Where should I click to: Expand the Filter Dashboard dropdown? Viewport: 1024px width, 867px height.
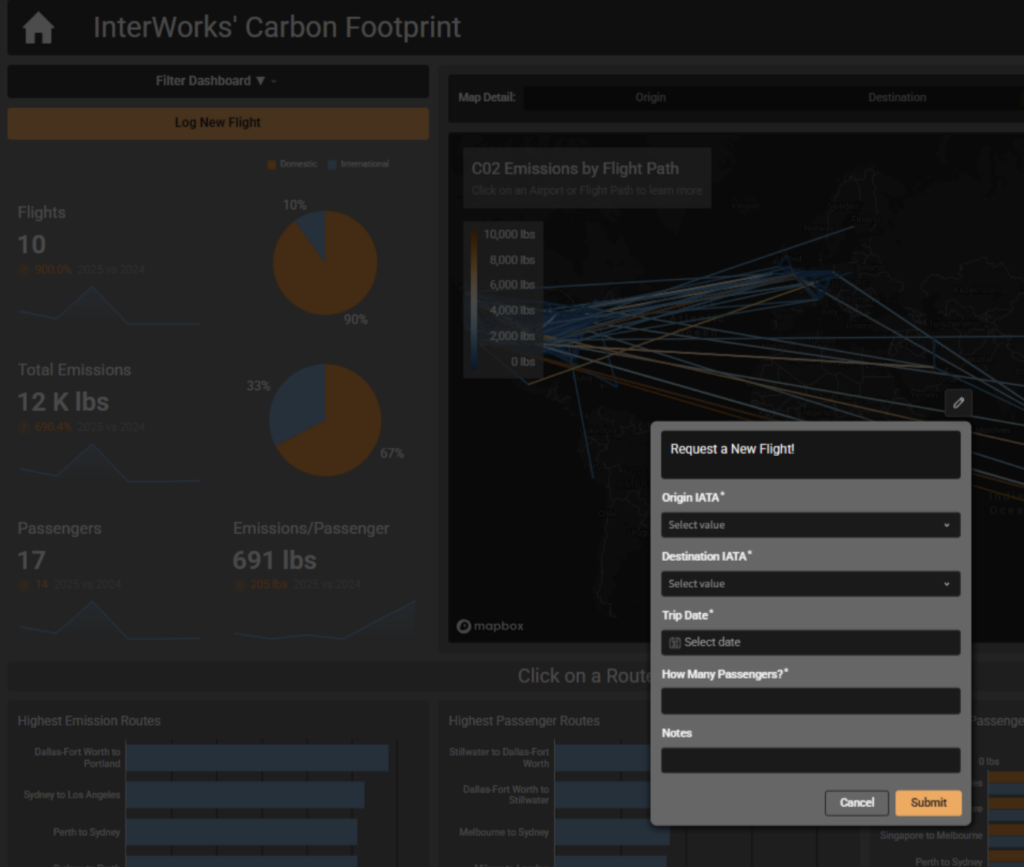[217, 81]
